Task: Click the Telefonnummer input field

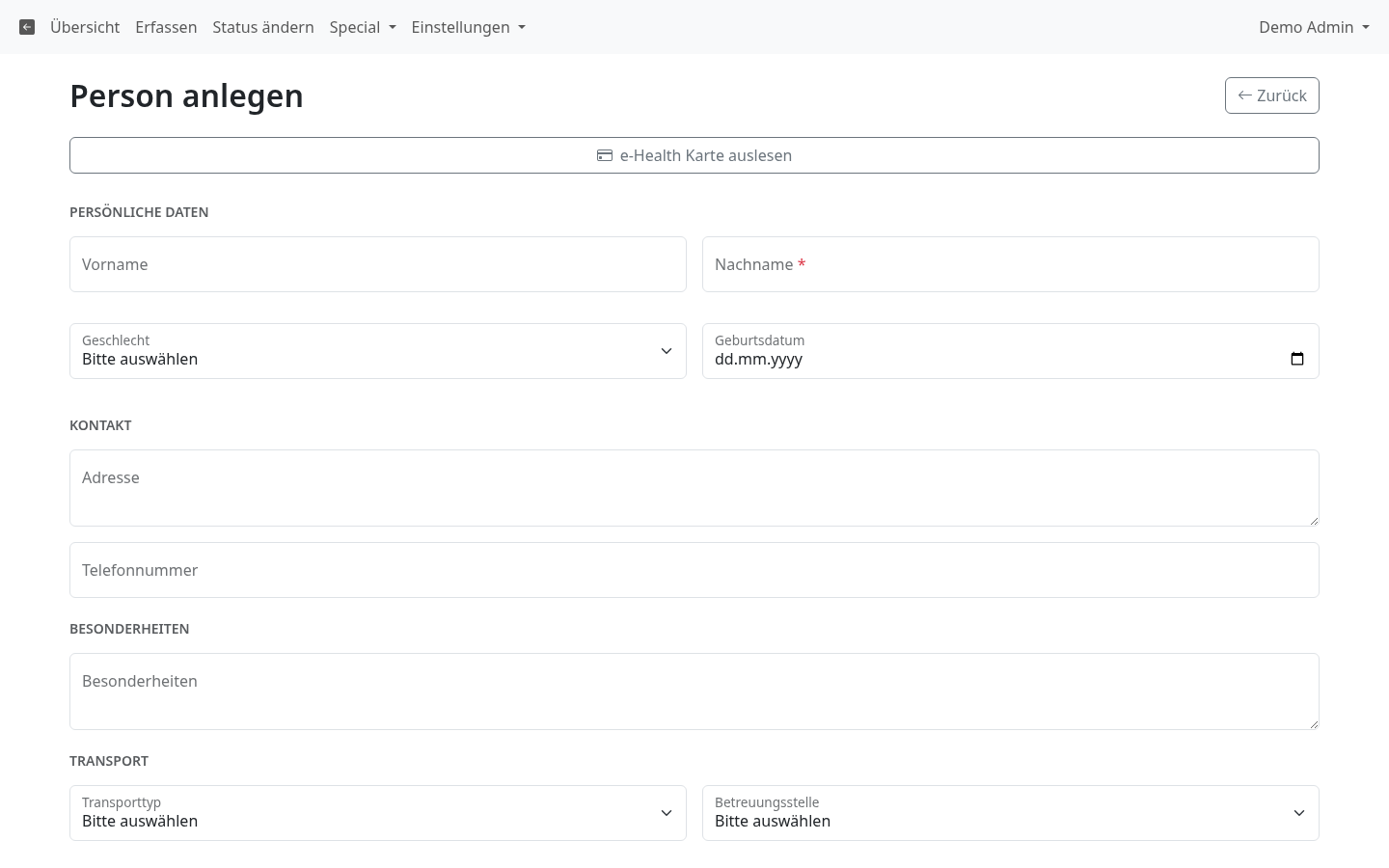Action: pos(694,570)
